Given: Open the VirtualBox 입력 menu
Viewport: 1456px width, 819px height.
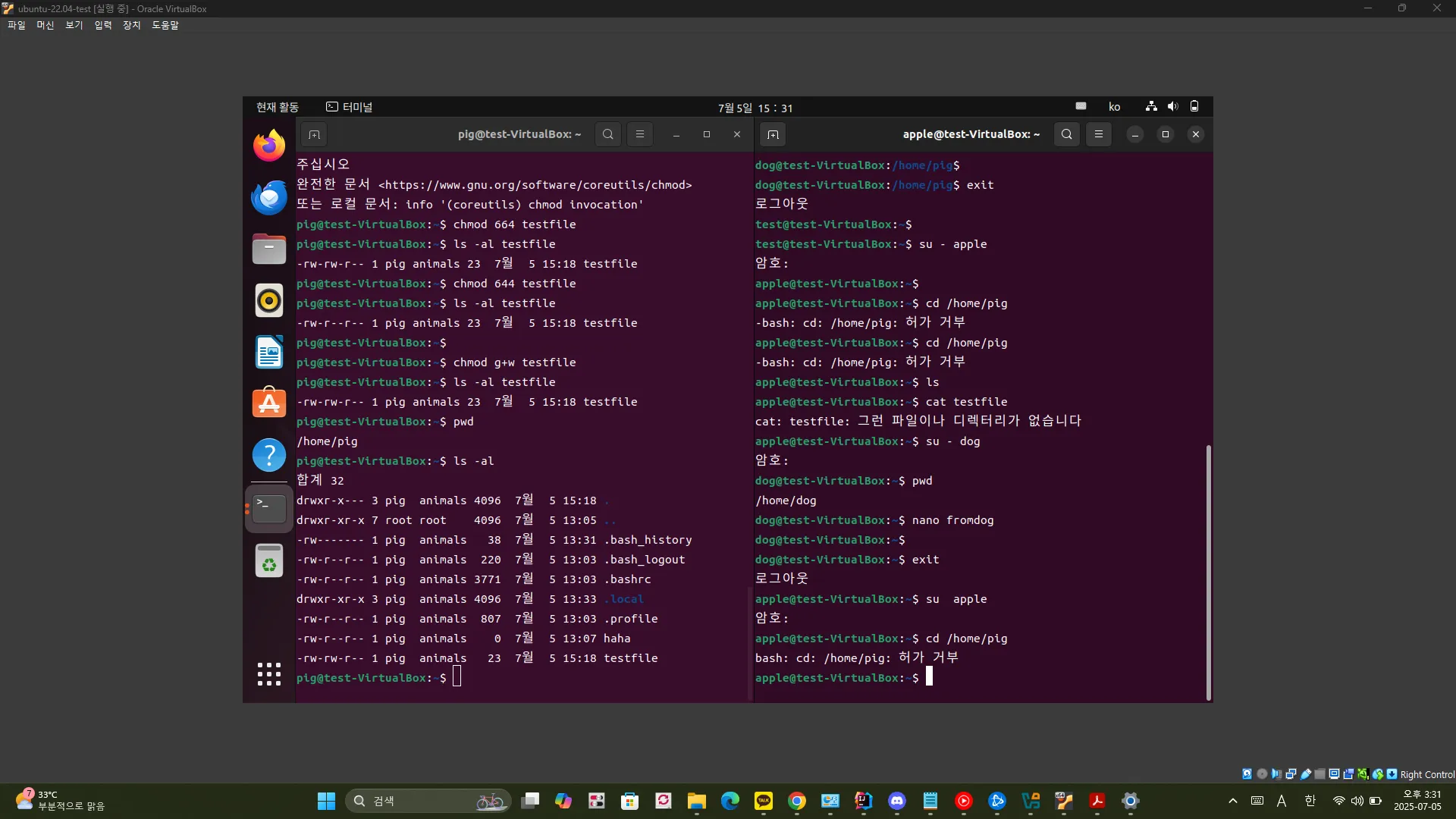Looking at the screenshot, I should click(103, 25).
